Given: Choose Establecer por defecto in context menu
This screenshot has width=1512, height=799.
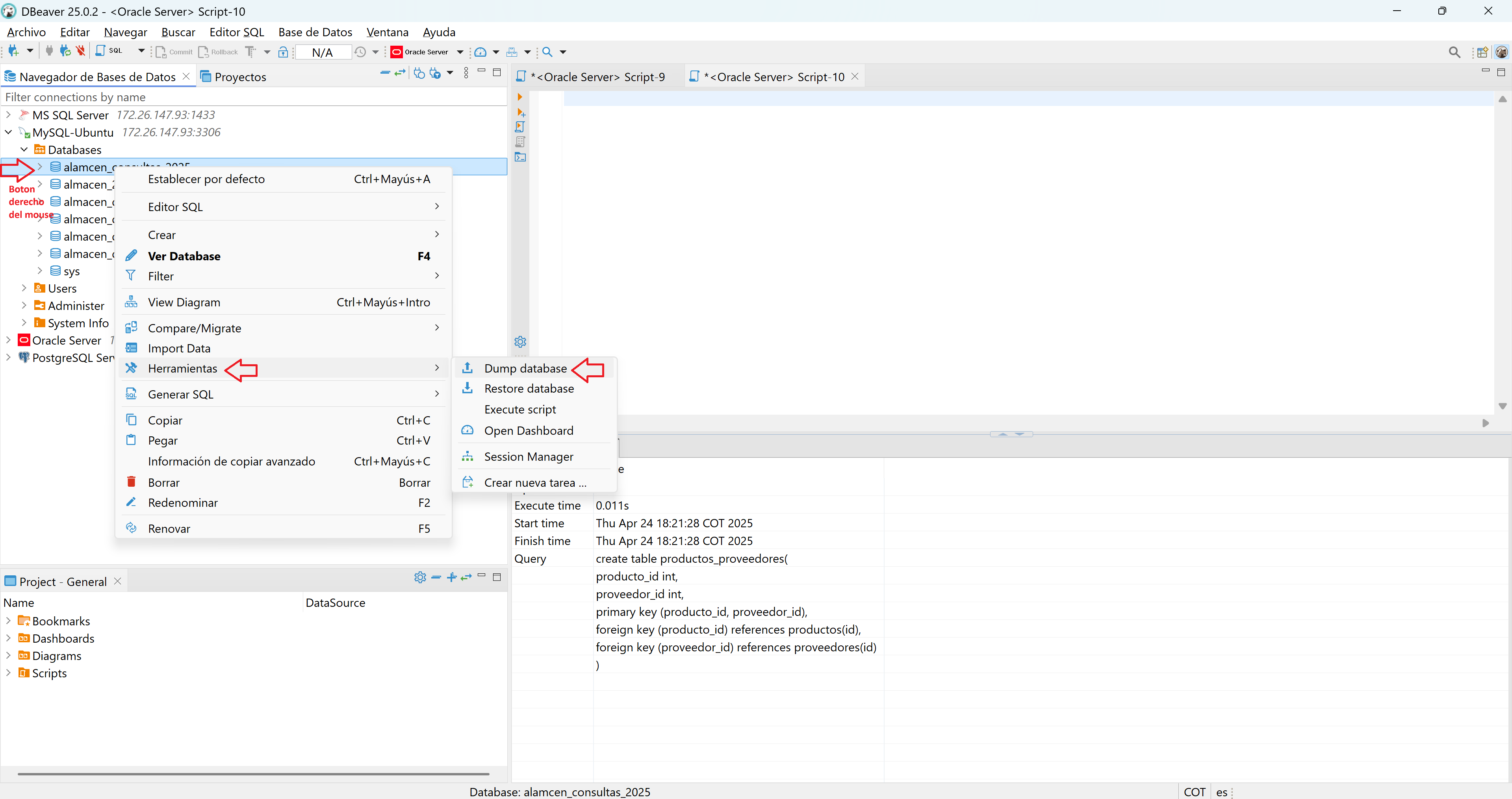Looking at the screenshot, I should pyautogui.click(x=284, y=179).
